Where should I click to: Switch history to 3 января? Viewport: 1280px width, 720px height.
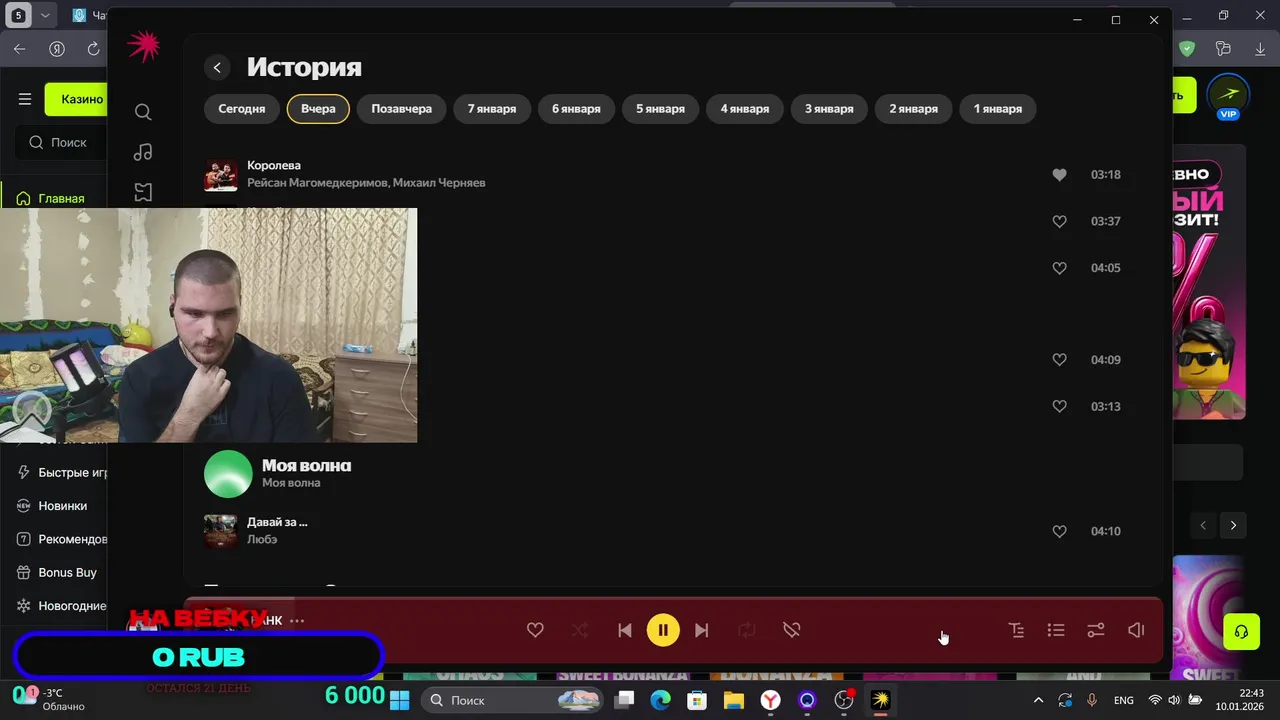tap(829, 109)
